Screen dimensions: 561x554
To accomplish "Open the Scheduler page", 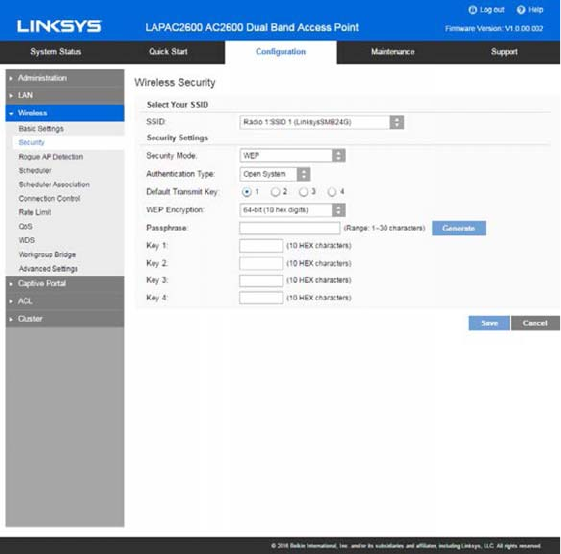I will point(35,170).
